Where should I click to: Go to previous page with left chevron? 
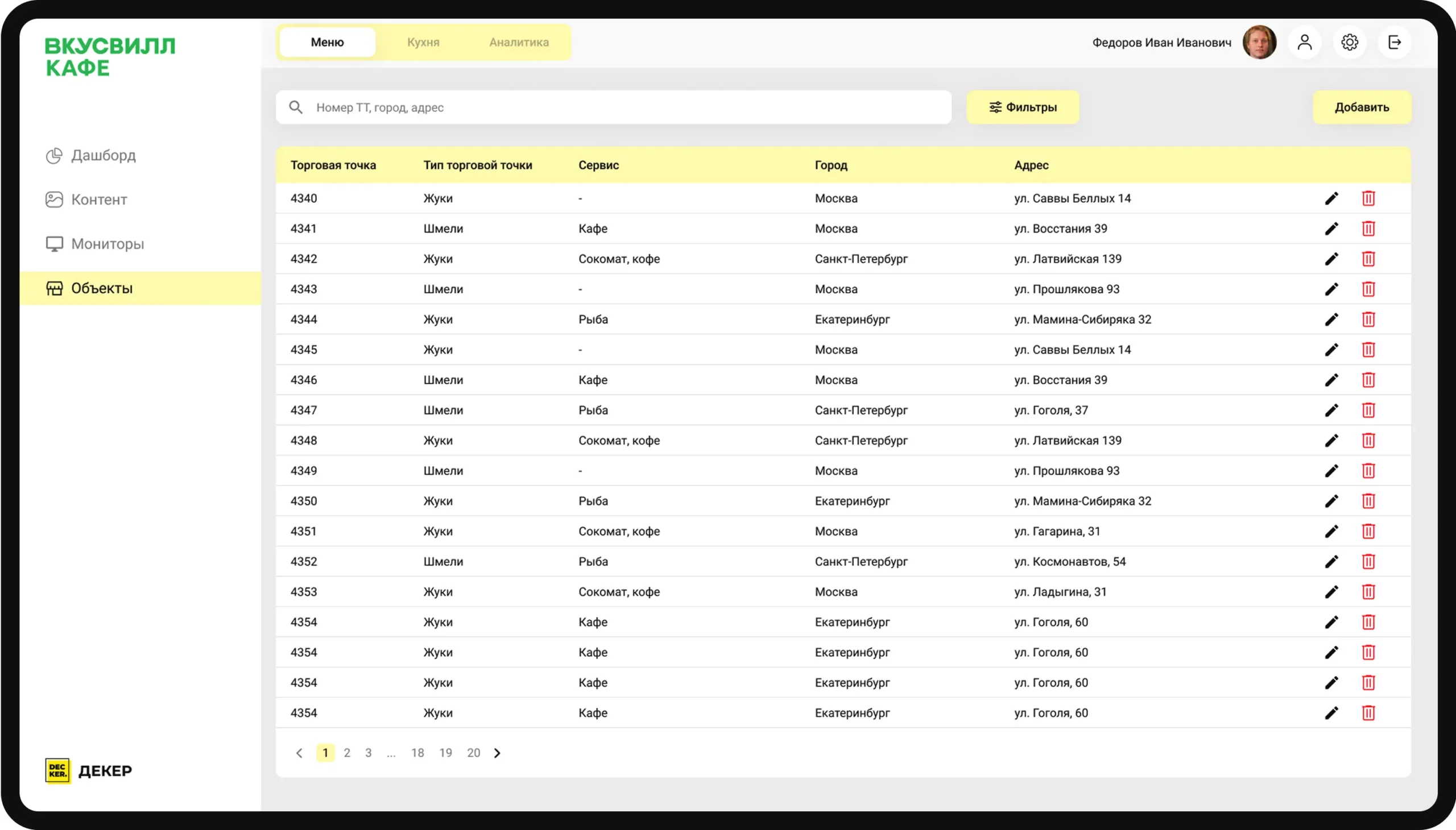299,753
